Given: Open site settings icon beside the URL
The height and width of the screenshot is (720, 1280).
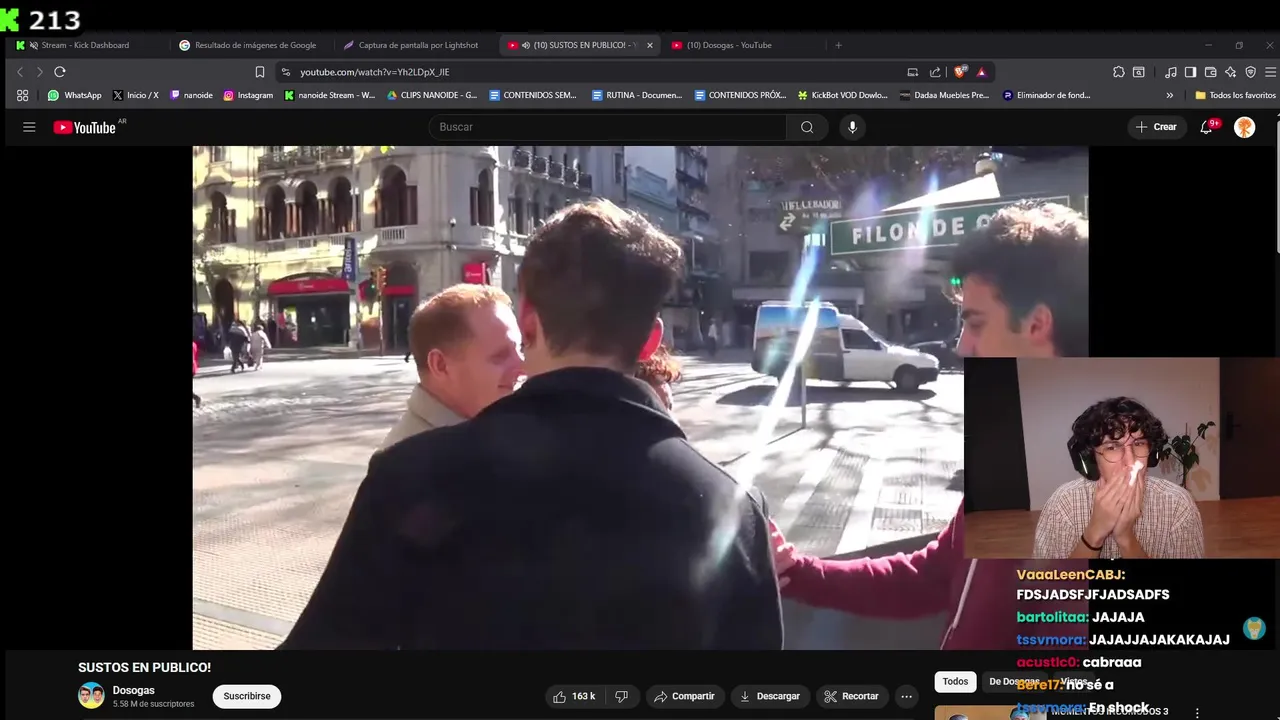Looking at the screenshot, I should pos(286,72).
